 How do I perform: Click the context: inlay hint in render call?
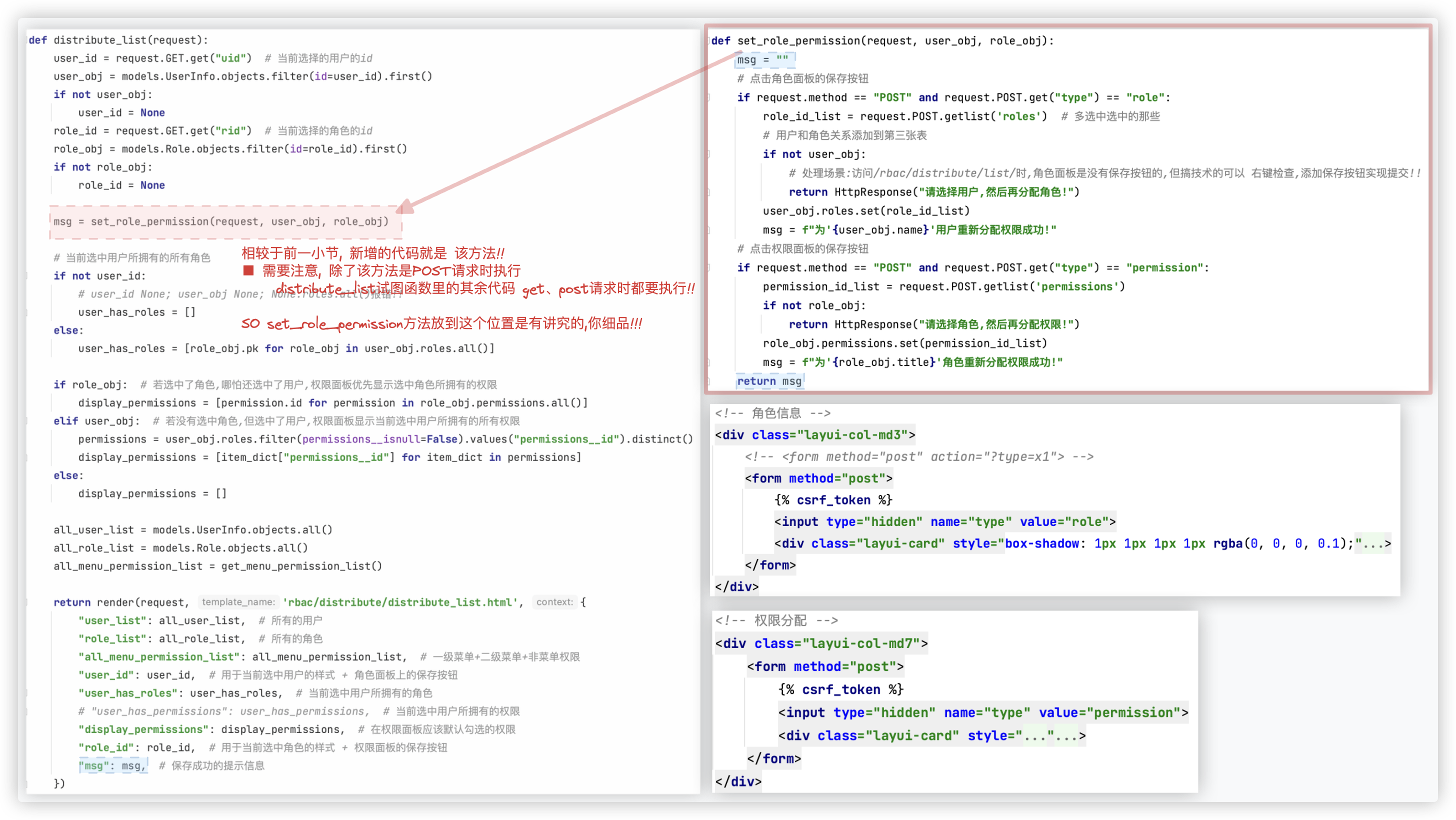click(x=554, y=602)
